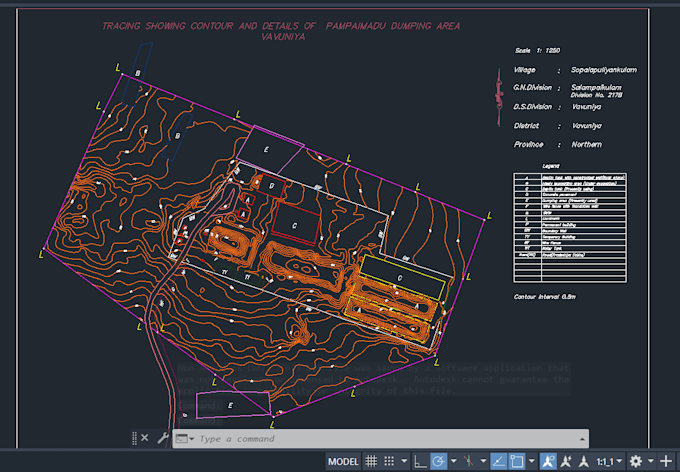Open polar tracking angle dropdown arrow
680x472 pixels.
[454, 462]
